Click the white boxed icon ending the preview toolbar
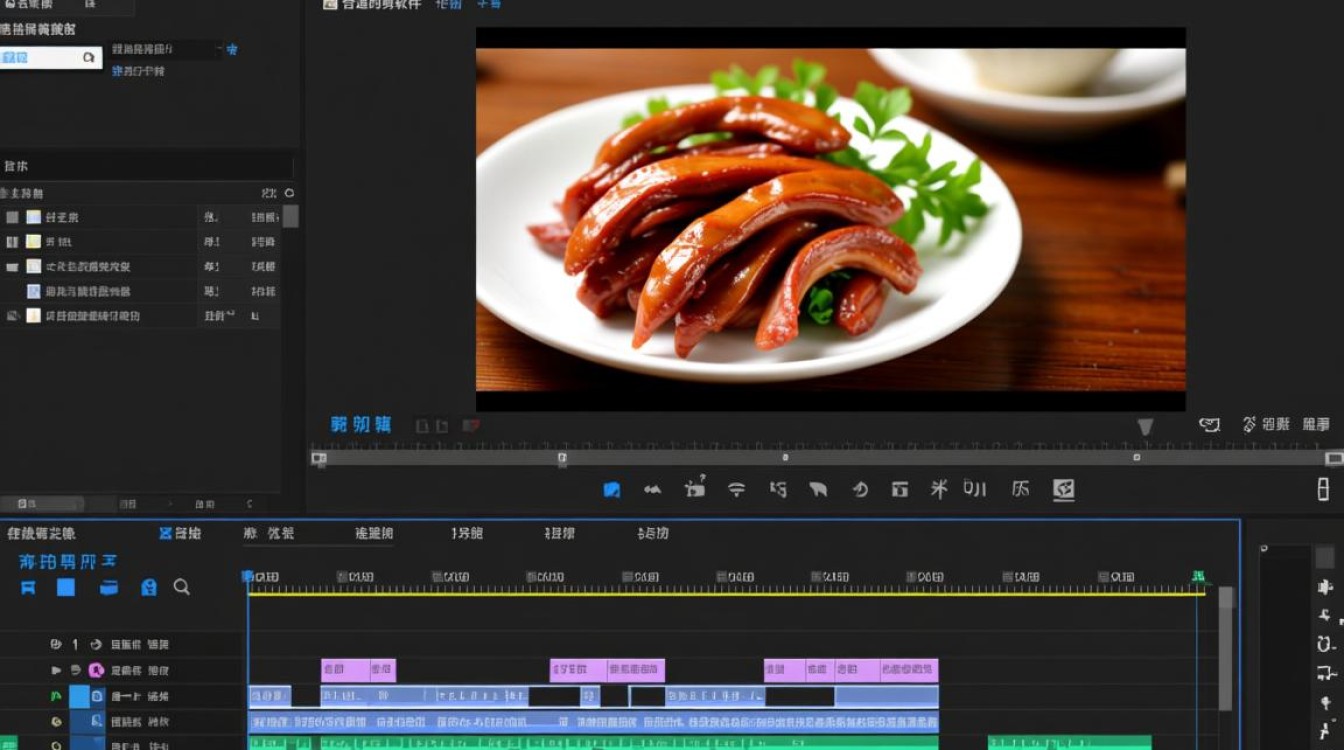 click(1063, 489)
